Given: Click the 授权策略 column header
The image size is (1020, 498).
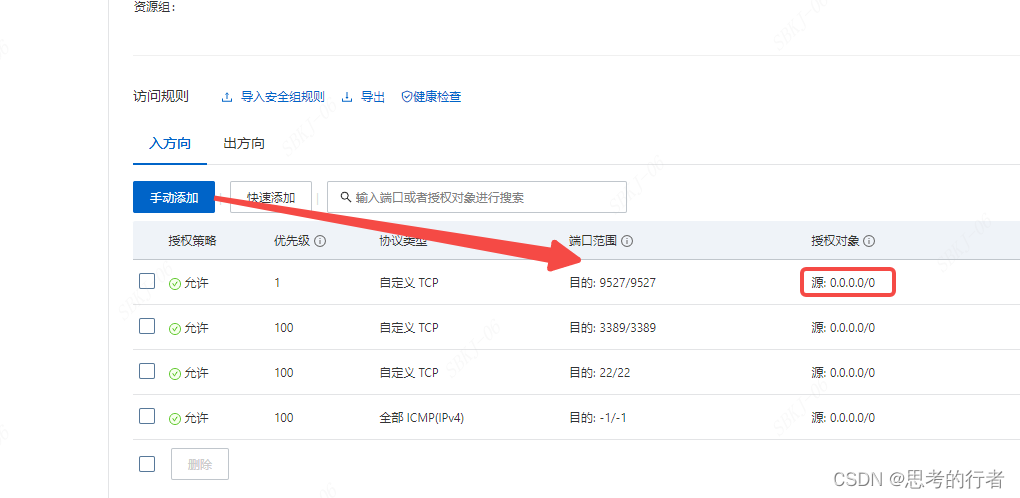Looking at the screenshot, I should click(x=192, y=241).
